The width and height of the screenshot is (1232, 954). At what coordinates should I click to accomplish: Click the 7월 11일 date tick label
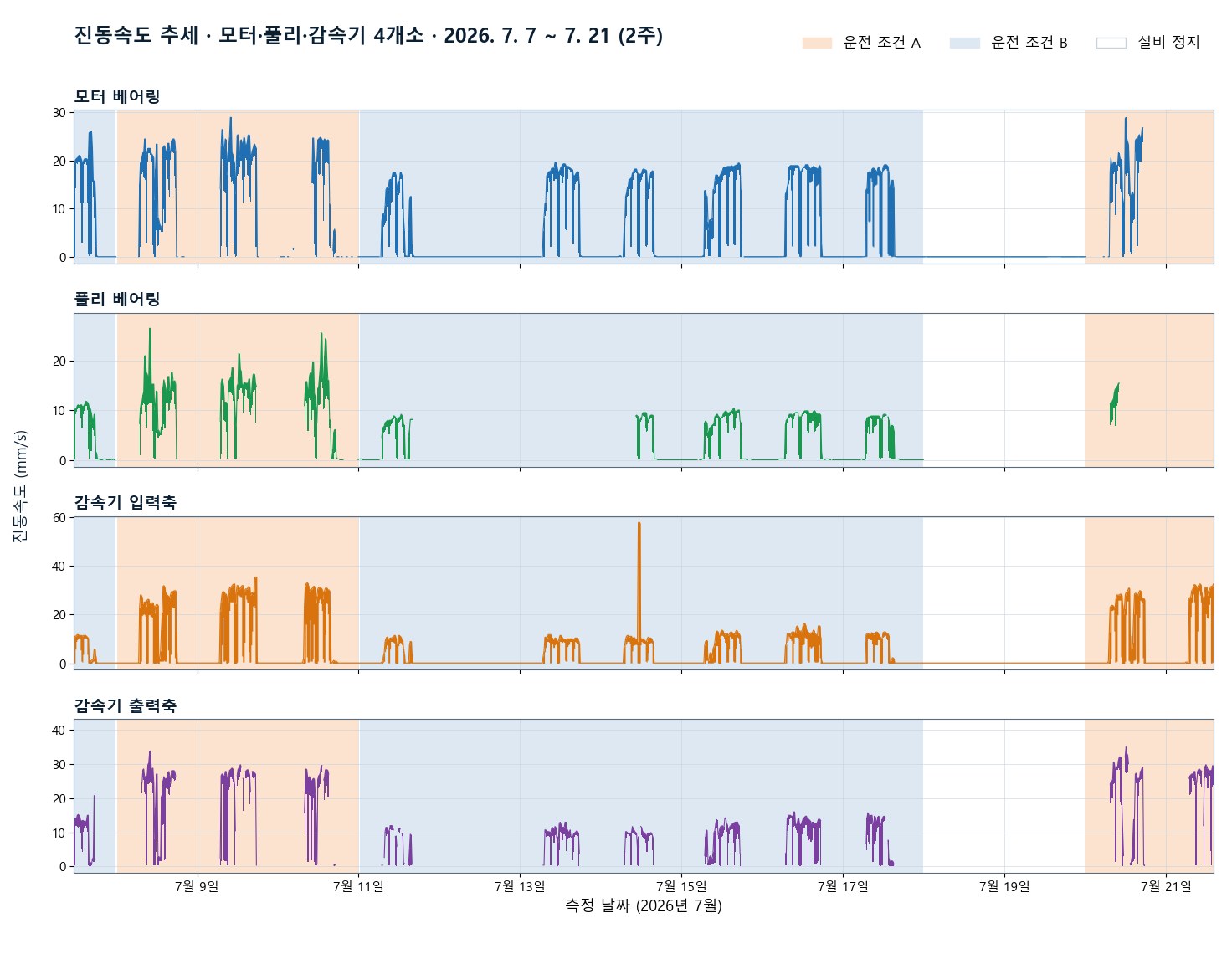point(358,886)
